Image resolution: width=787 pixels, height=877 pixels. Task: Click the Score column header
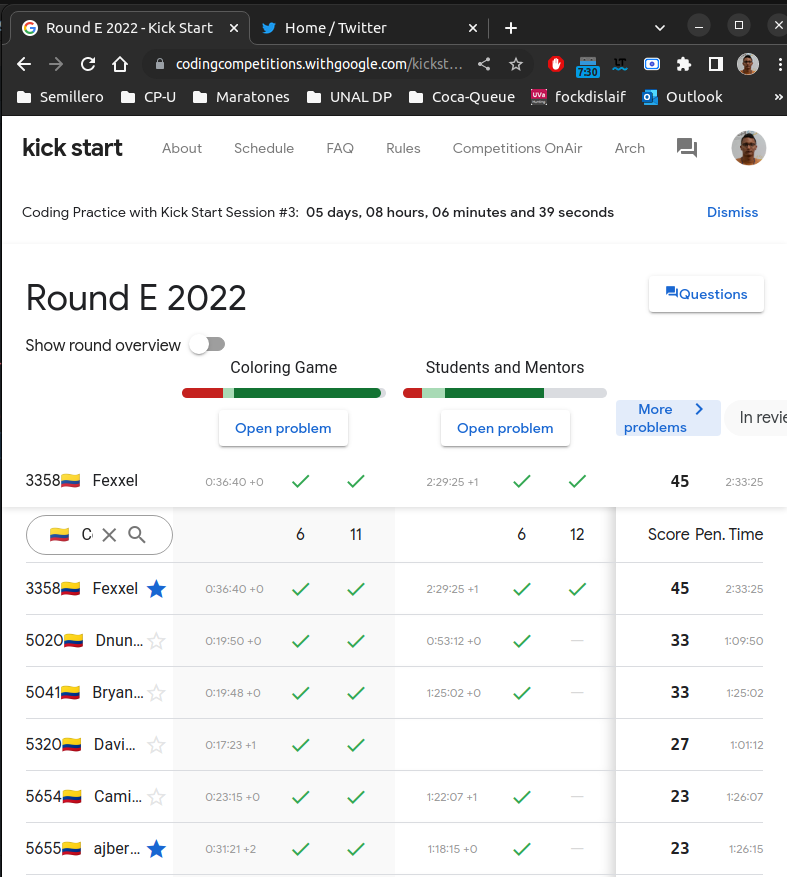[x=668, y=535]
